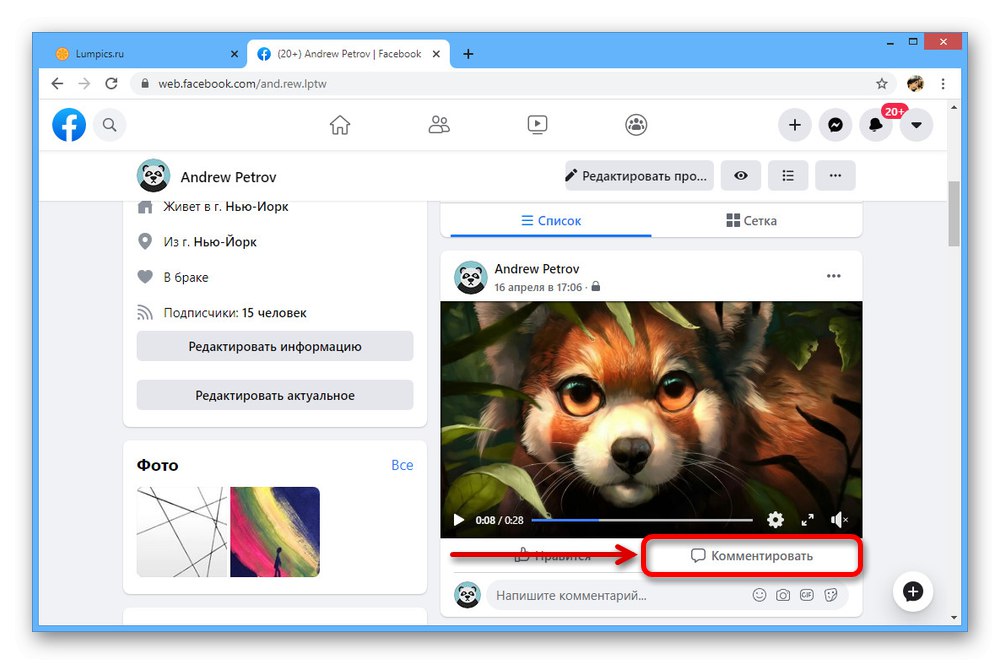Open Groups icon in navigation
This screenshot has width=1000, height=664.
pyautogui.click(x=636, y=125)
